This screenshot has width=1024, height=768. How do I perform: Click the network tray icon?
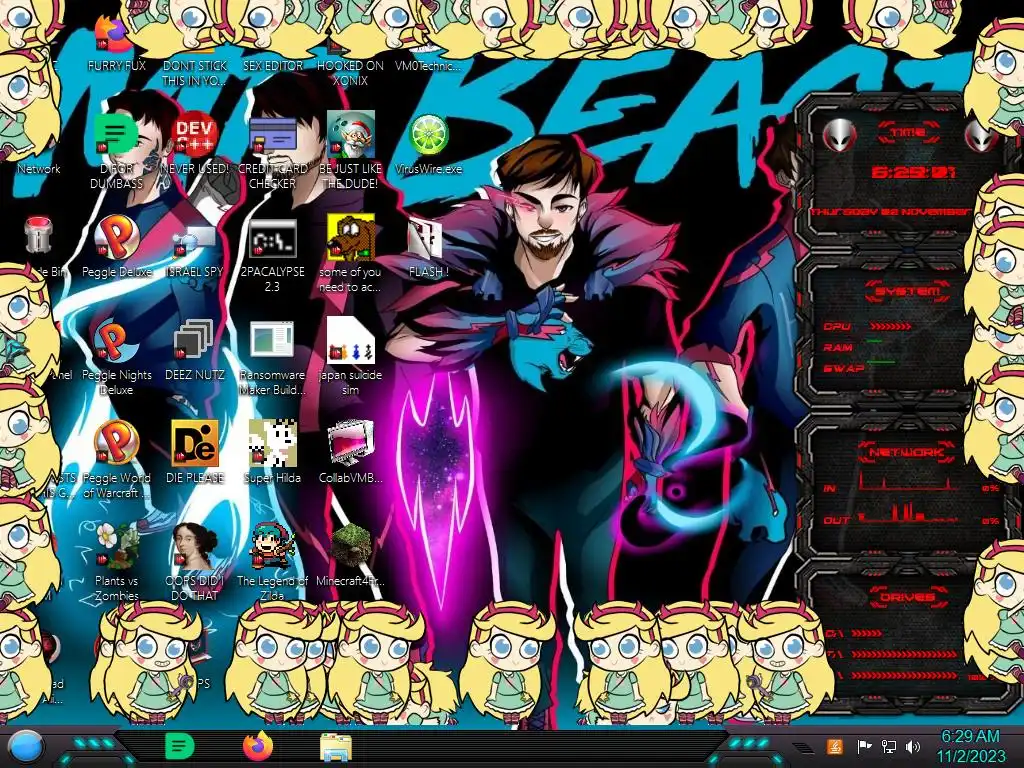(889, 746)
